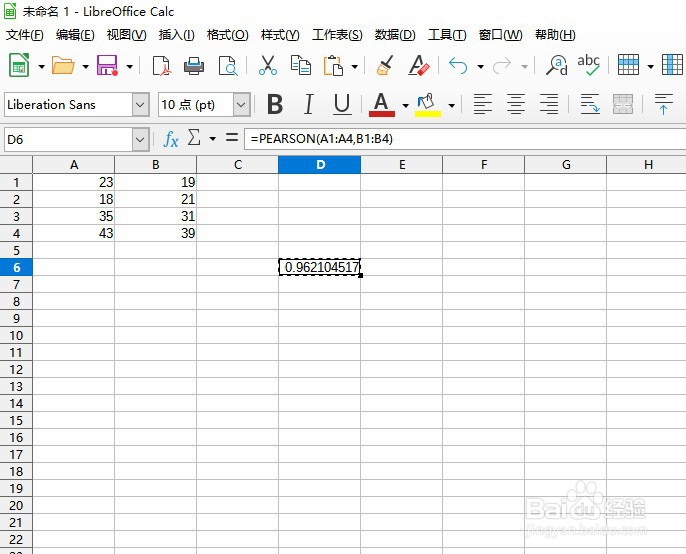Toggle Italic formatting
The height and width of the screenshot is (554, 686).
(x=309, y=104)
